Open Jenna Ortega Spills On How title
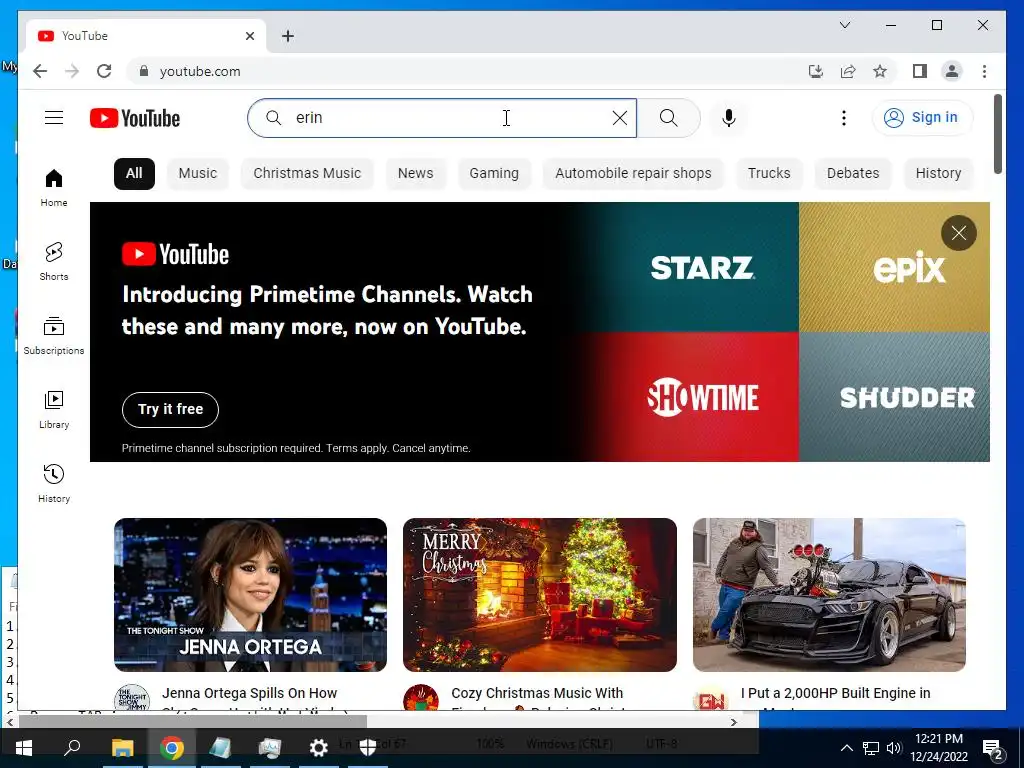 (249, 693)
